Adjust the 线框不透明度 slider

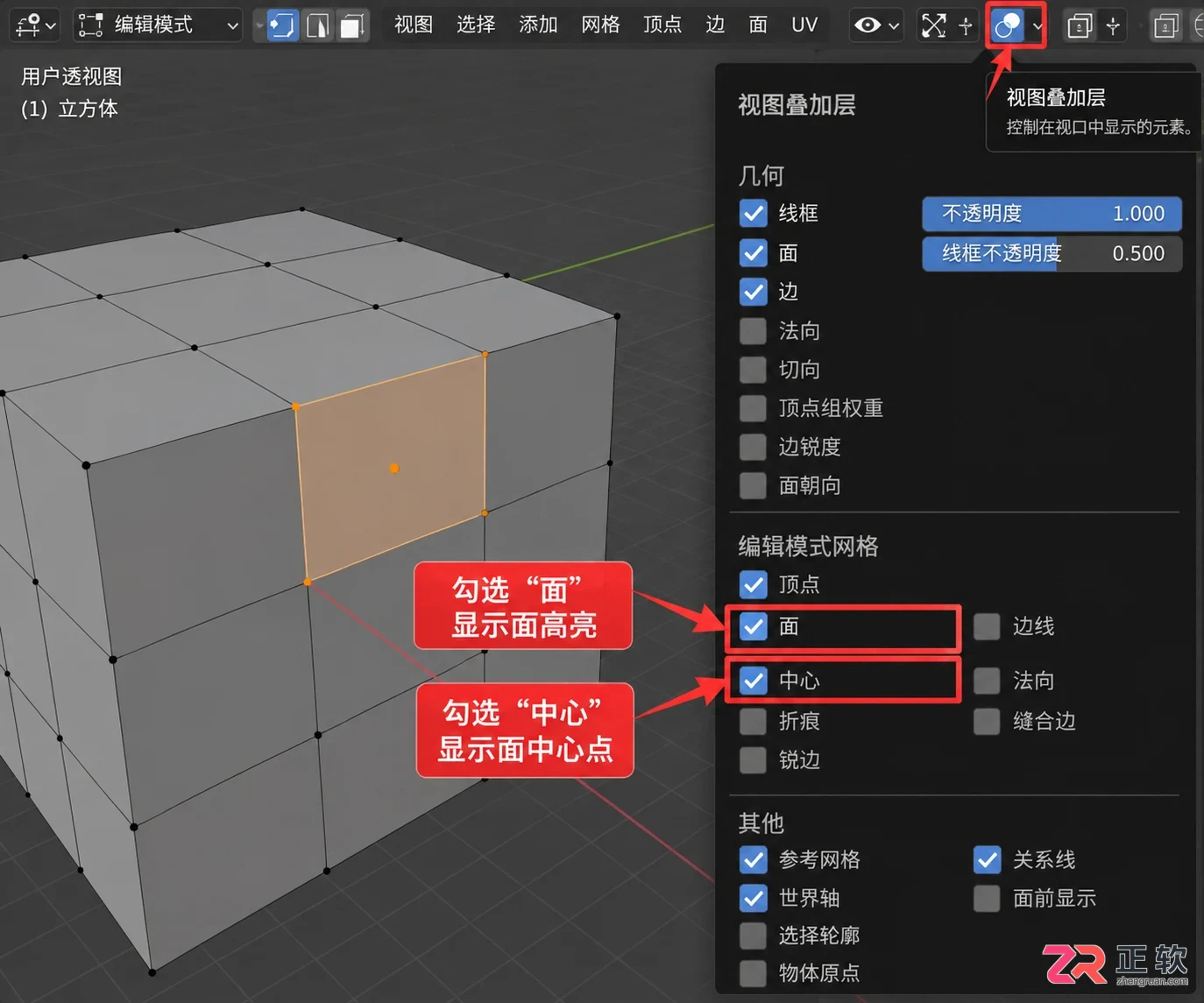click(x=1052, y=254)
